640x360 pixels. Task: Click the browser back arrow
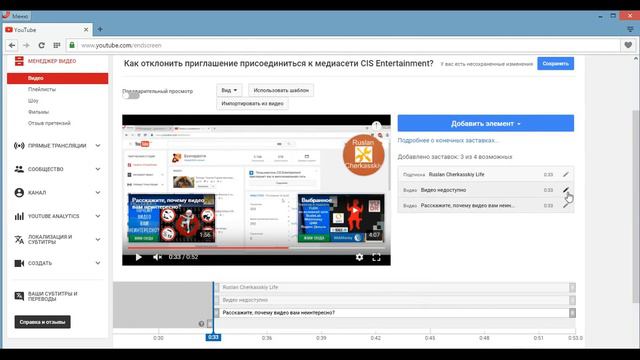pos(12,45)
